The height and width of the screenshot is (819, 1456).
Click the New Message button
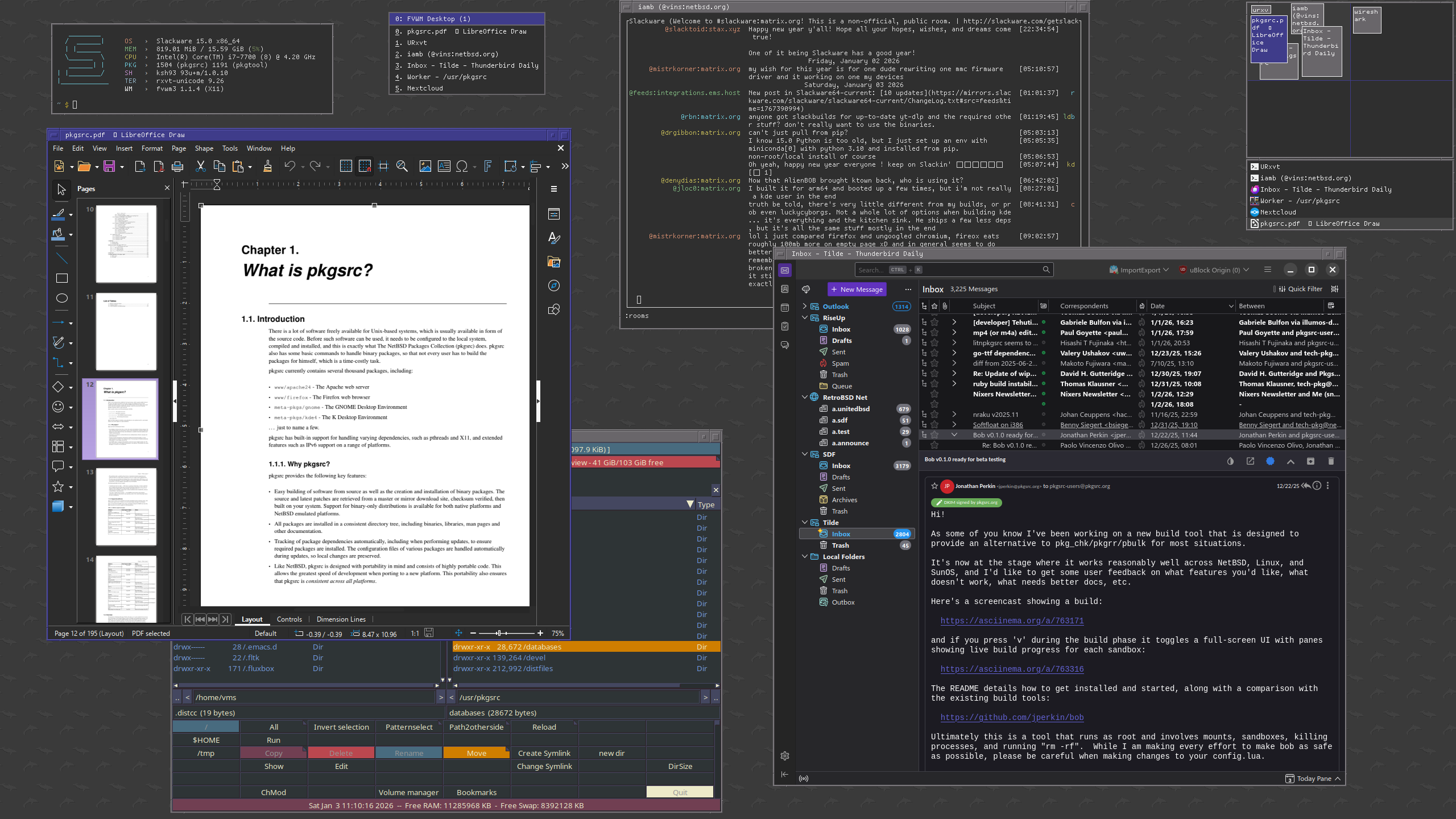point(857,289)
